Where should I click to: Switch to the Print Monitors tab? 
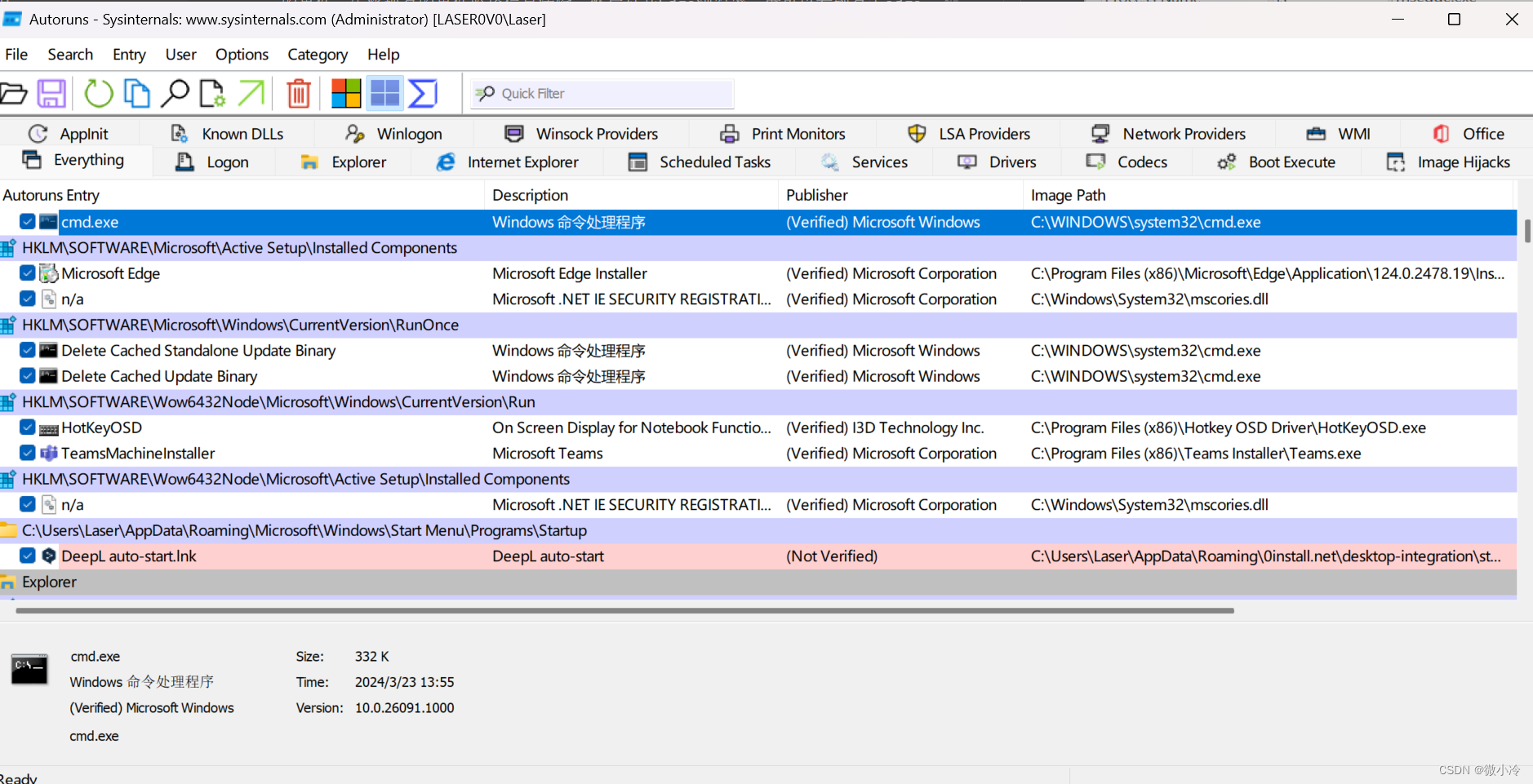783,134
